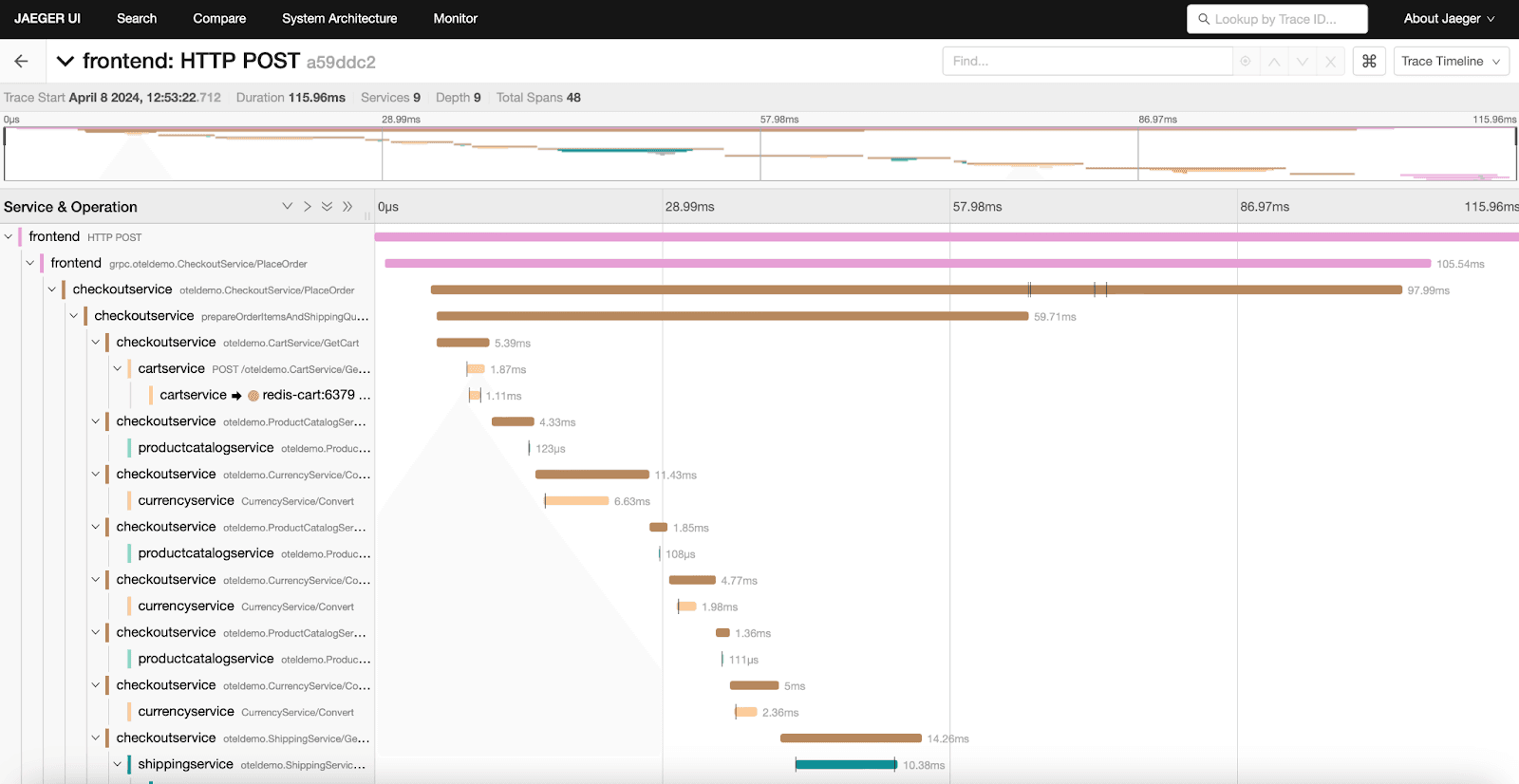Go to next search result arrow
1519x784 pixels.
1303,62
